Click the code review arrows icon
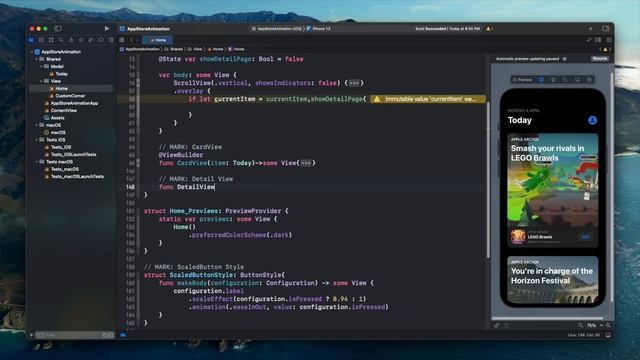640x360 pixels. point(589,40)
